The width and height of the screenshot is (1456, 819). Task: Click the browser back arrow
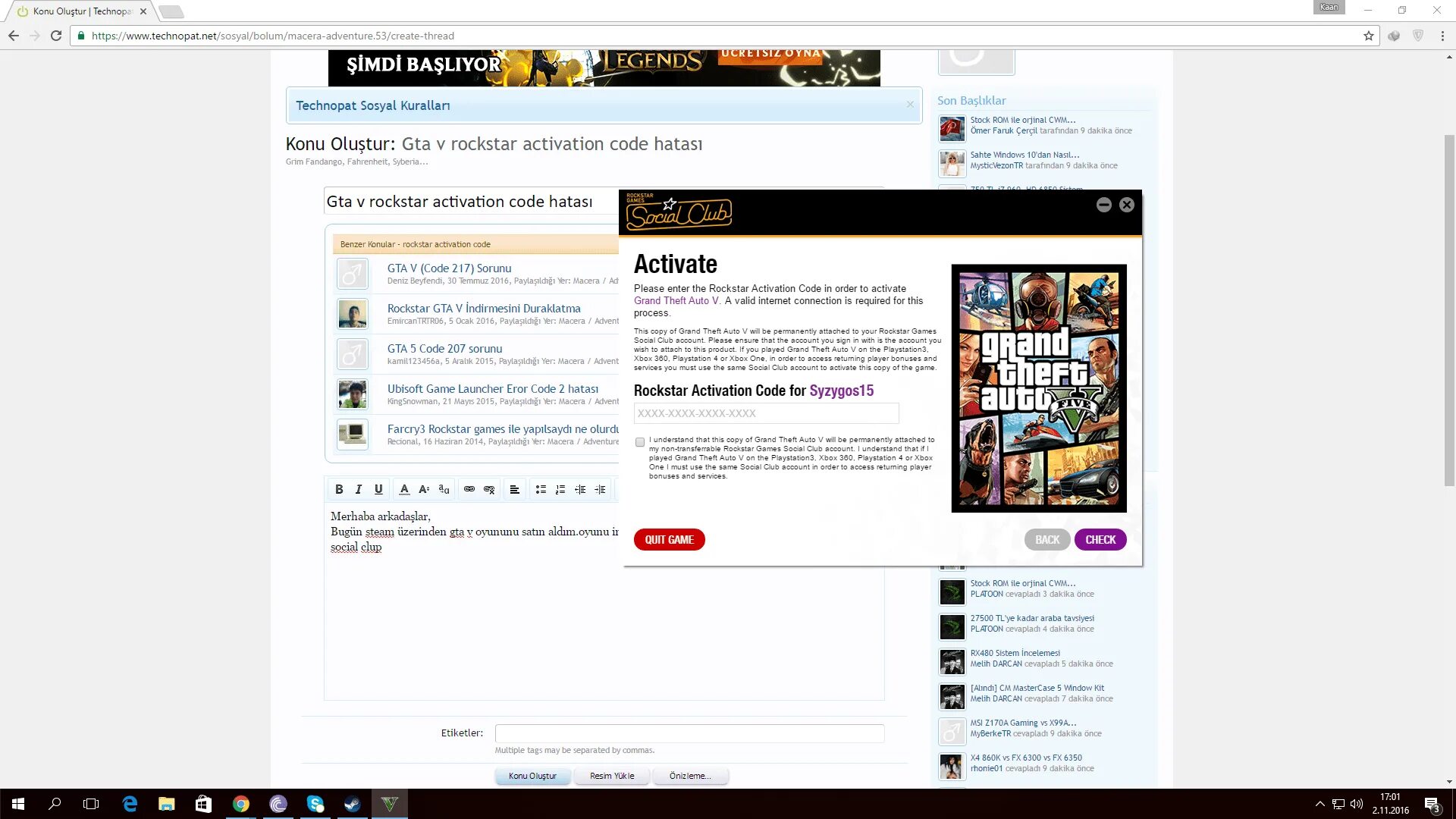(x=13, y=36)
